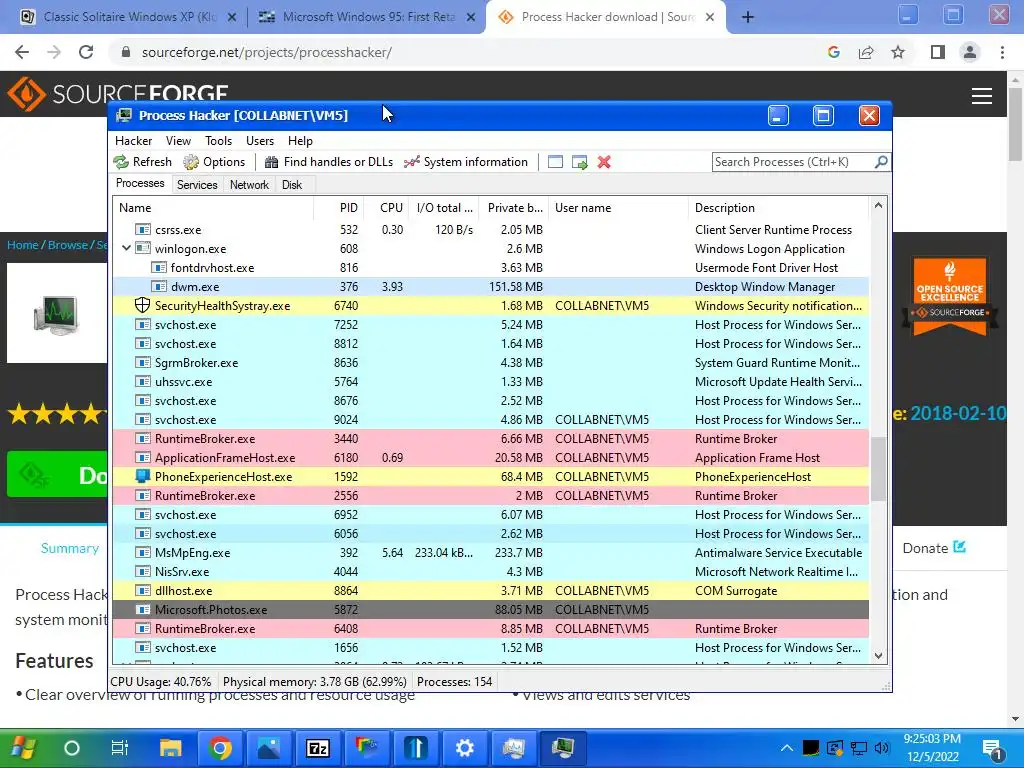Sort by the Private bytes column header
Image resolution: width=1024 pixels, height=768 pixels.
[x=514, y=208]
